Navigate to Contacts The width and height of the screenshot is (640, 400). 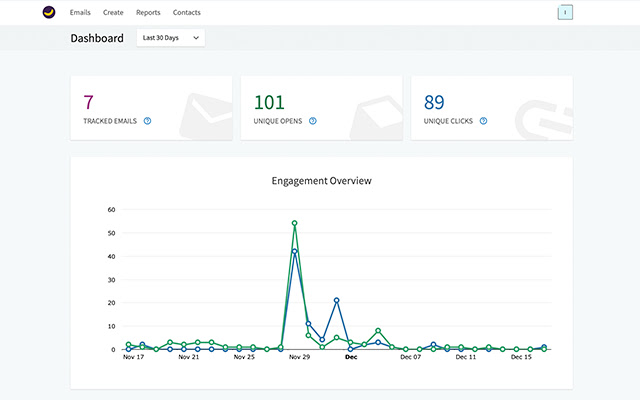tap(186, 13)
